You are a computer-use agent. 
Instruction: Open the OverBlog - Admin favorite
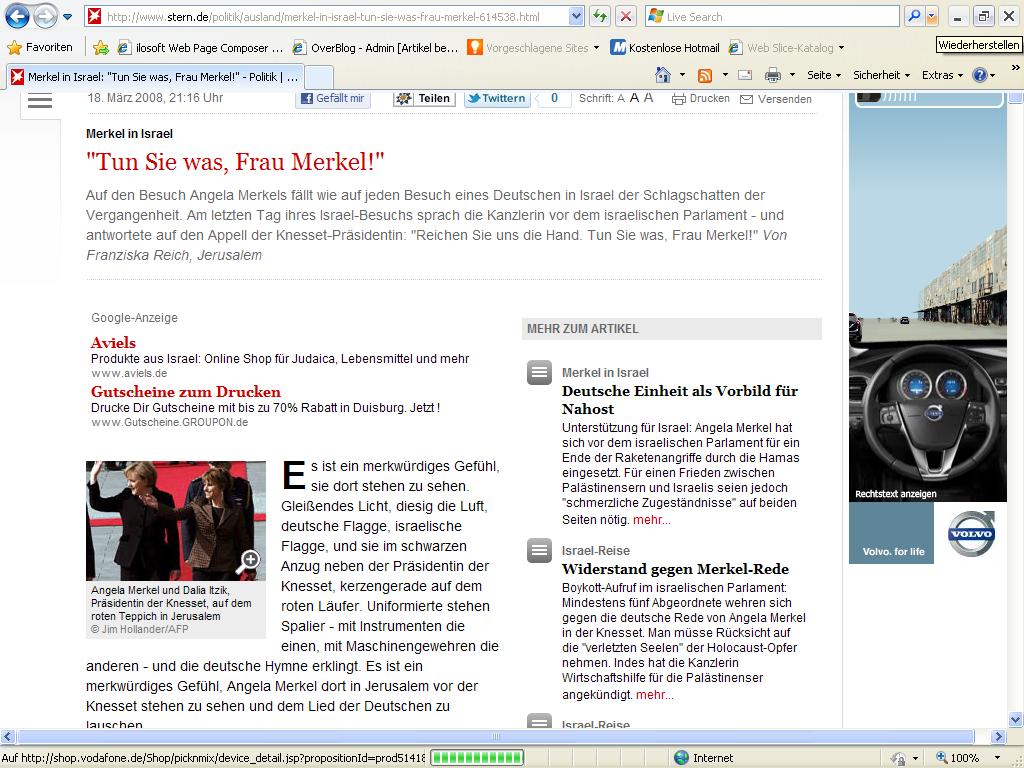point(376,48)
